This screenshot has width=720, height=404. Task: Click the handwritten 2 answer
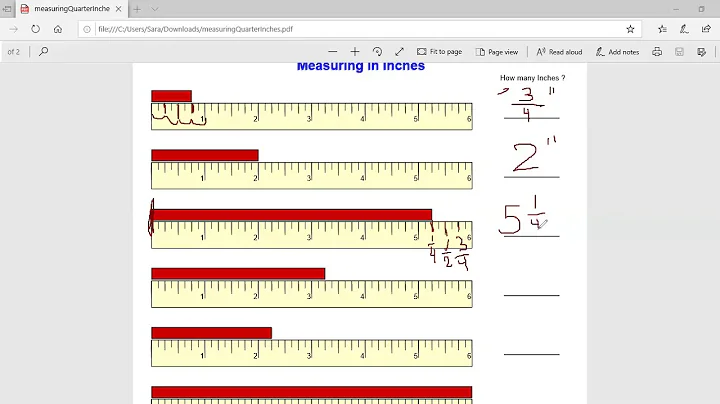coord(526,157)
